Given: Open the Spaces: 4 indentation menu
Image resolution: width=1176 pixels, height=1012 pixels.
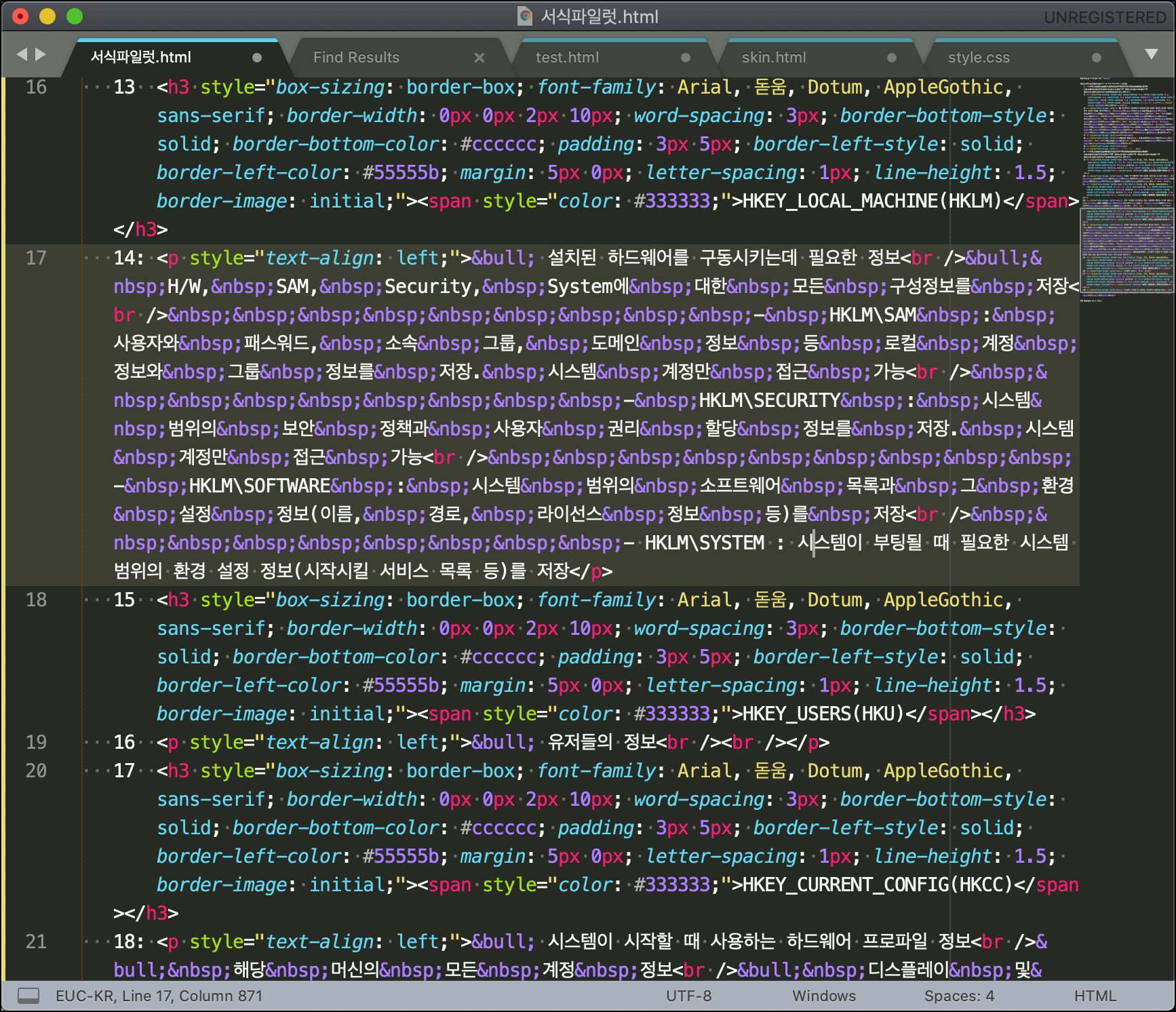Looking at the screenshot, I should click(959, 996).
